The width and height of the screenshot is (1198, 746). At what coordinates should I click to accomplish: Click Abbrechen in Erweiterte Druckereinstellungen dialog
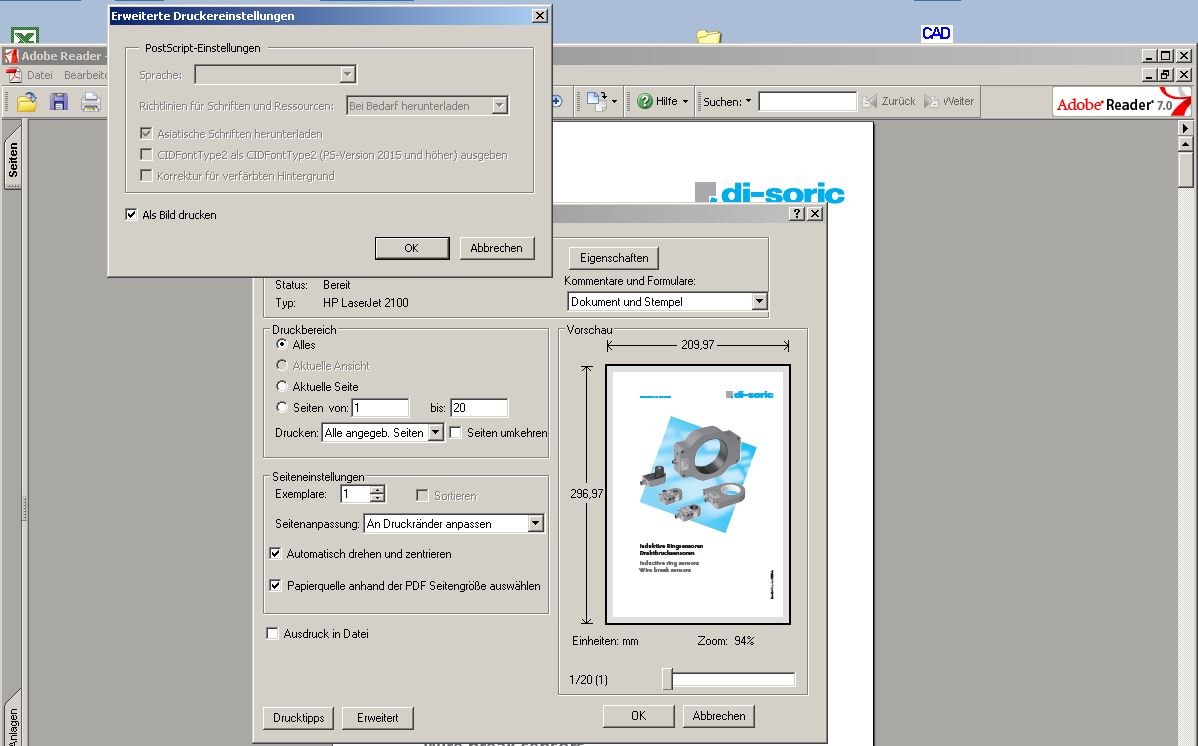pos(497,248)
